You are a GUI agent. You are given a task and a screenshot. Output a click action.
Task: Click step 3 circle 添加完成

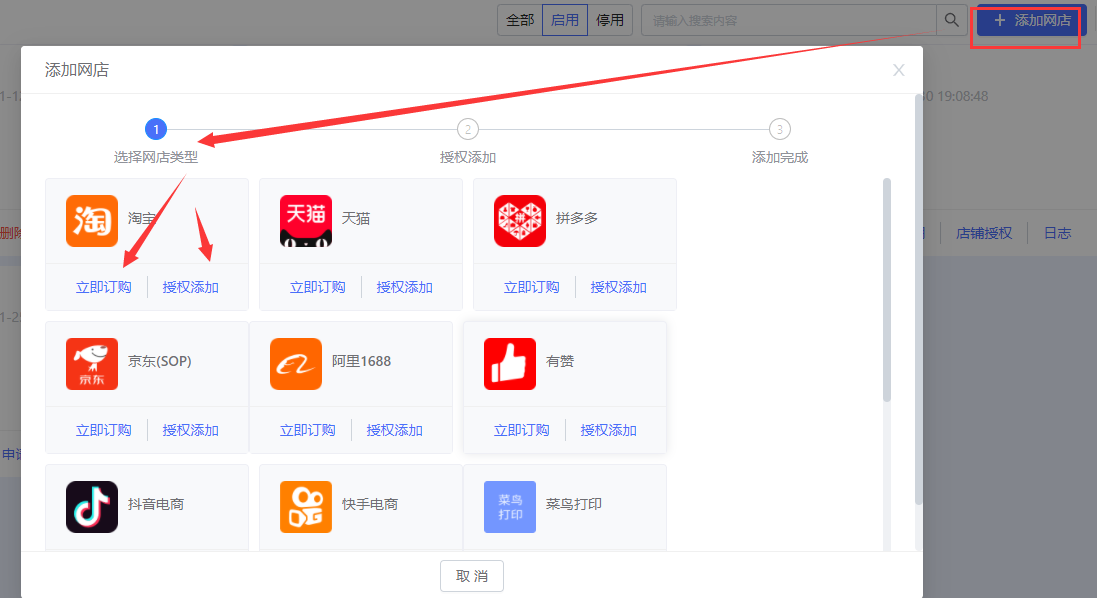coord(780,129)
